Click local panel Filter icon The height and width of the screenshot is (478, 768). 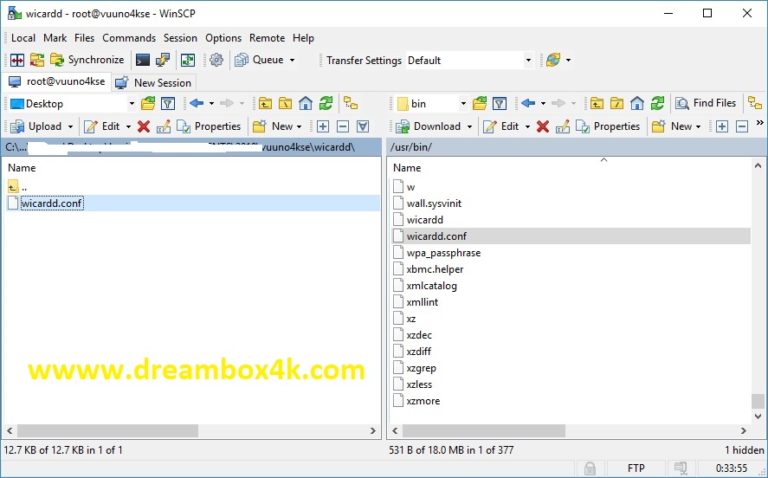pos(168,103)
